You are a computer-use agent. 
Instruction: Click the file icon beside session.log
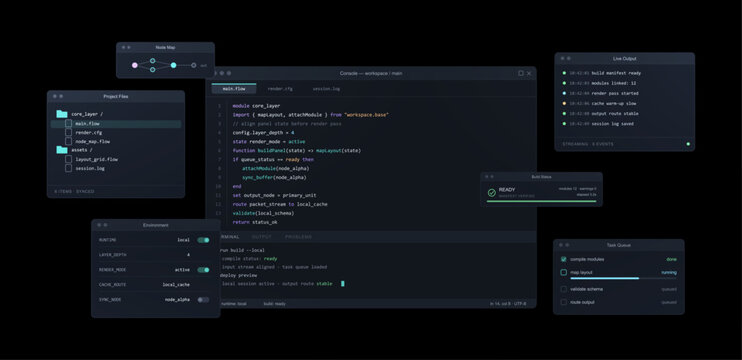pos(69,168)
